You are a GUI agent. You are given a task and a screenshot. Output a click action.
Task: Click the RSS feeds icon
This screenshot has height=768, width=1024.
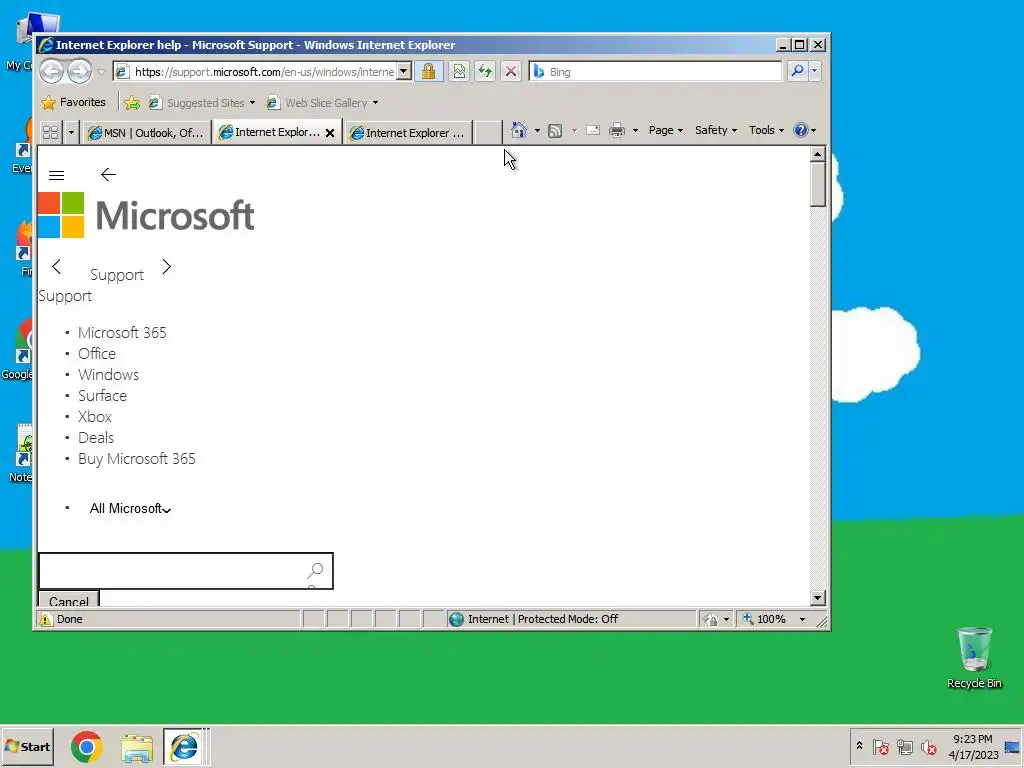tap(555, 131)
